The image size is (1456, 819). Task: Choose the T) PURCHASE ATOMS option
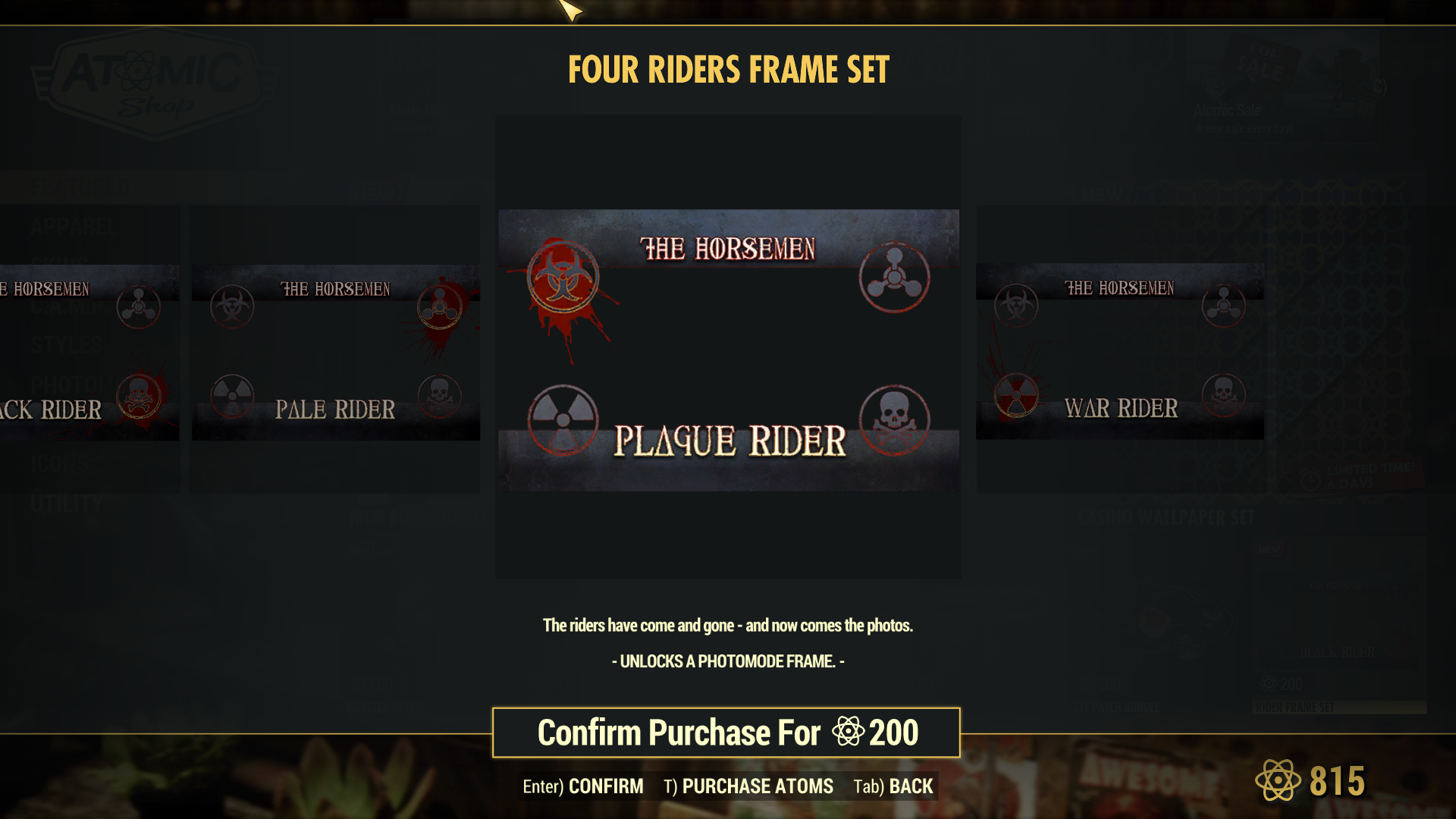pyautogui.click(x=748, y=786)
